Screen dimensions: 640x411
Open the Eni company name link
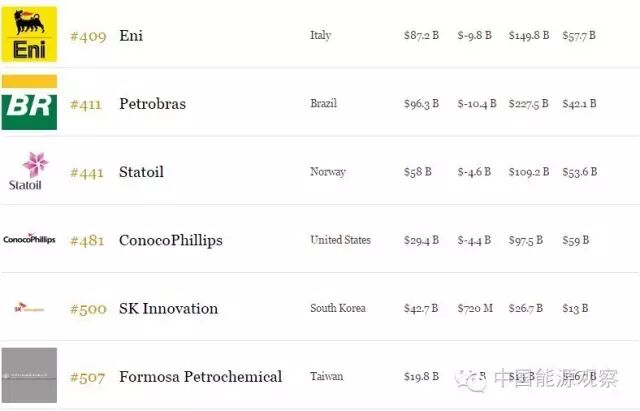point(131,36)
